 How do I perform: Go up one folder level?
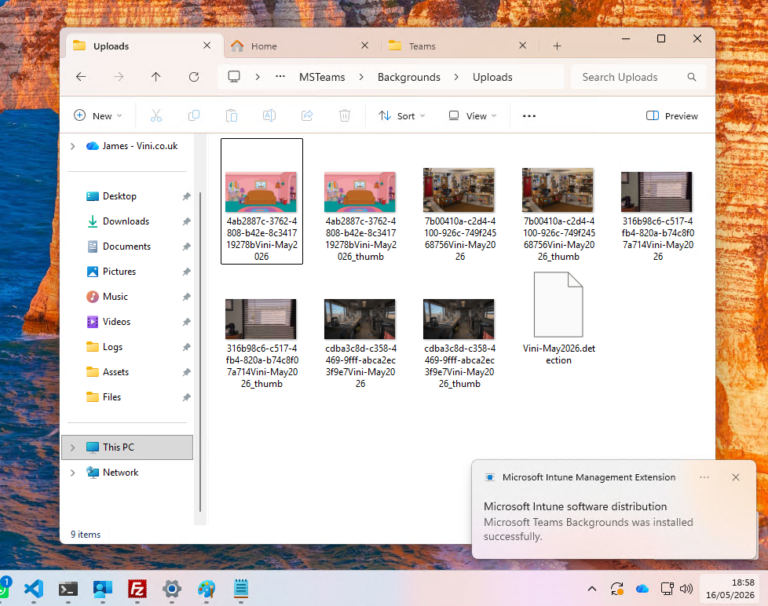pyautogui.click(x=156, y=77)
